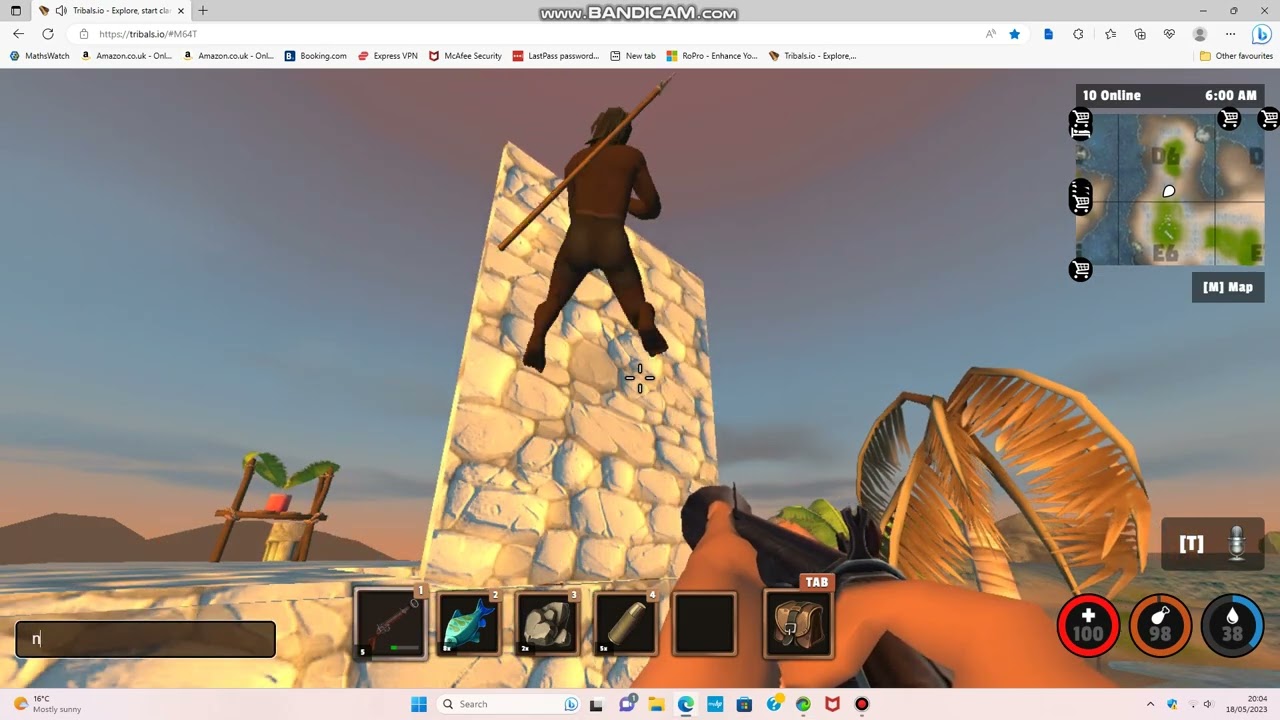Open the backpack inventory labeled TAB
This screenshot has height=720, width=1280.
798,624
